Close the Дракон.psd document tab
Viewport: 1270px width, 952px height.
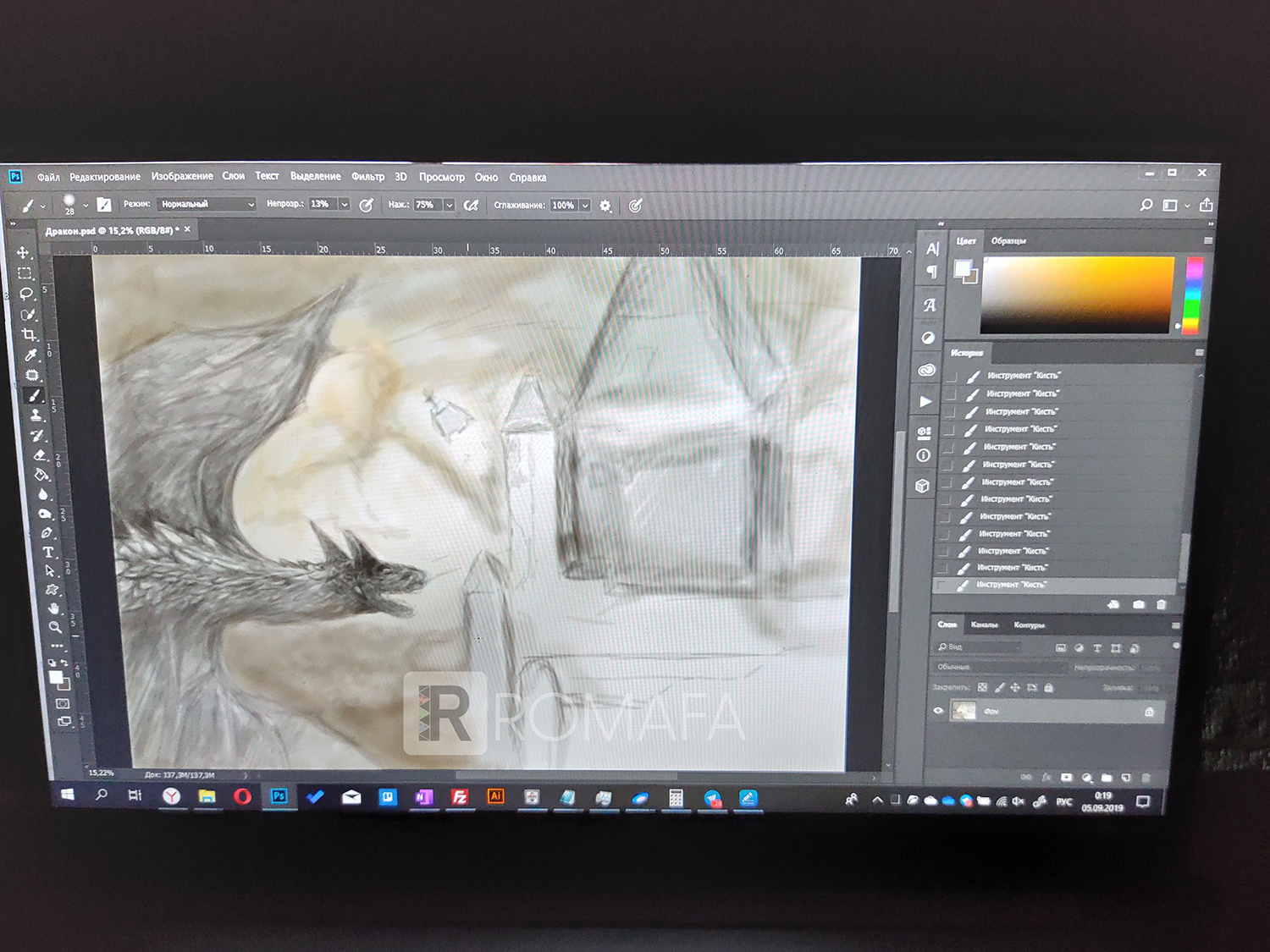coord(187,229)
